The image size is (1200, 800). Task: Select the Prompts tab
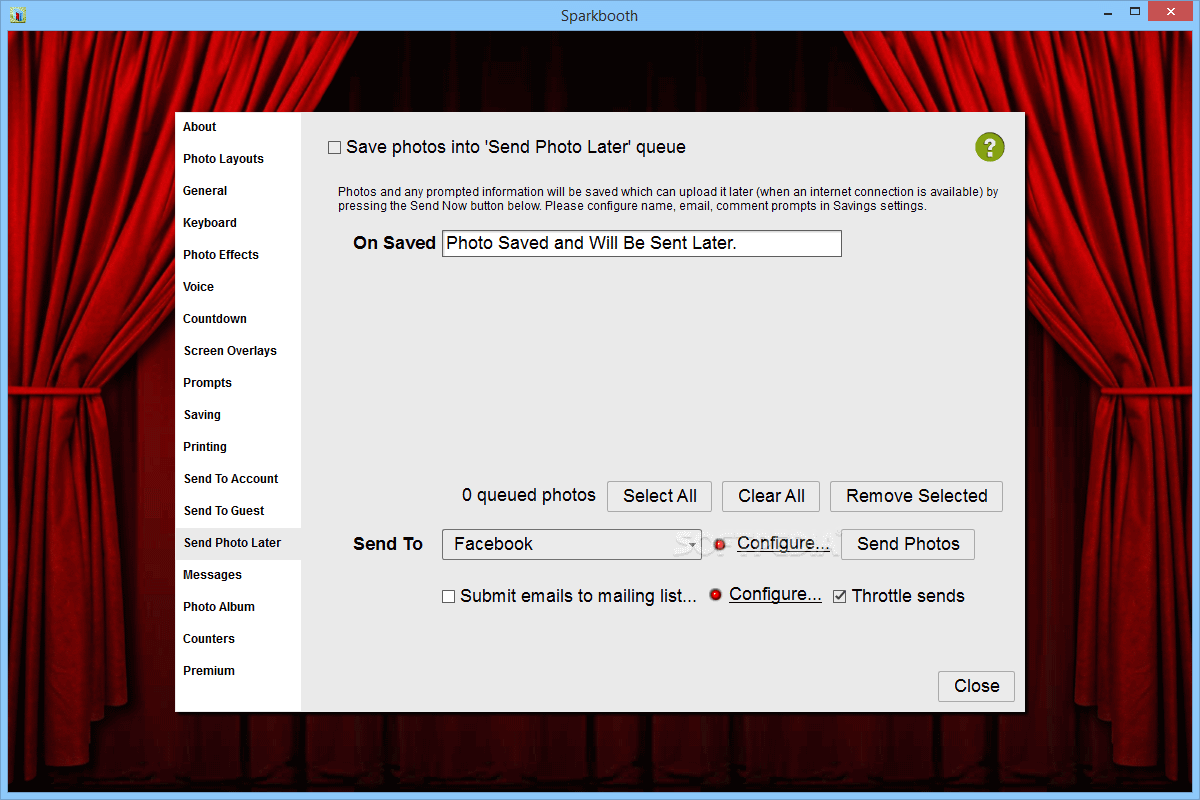[238, 383]
